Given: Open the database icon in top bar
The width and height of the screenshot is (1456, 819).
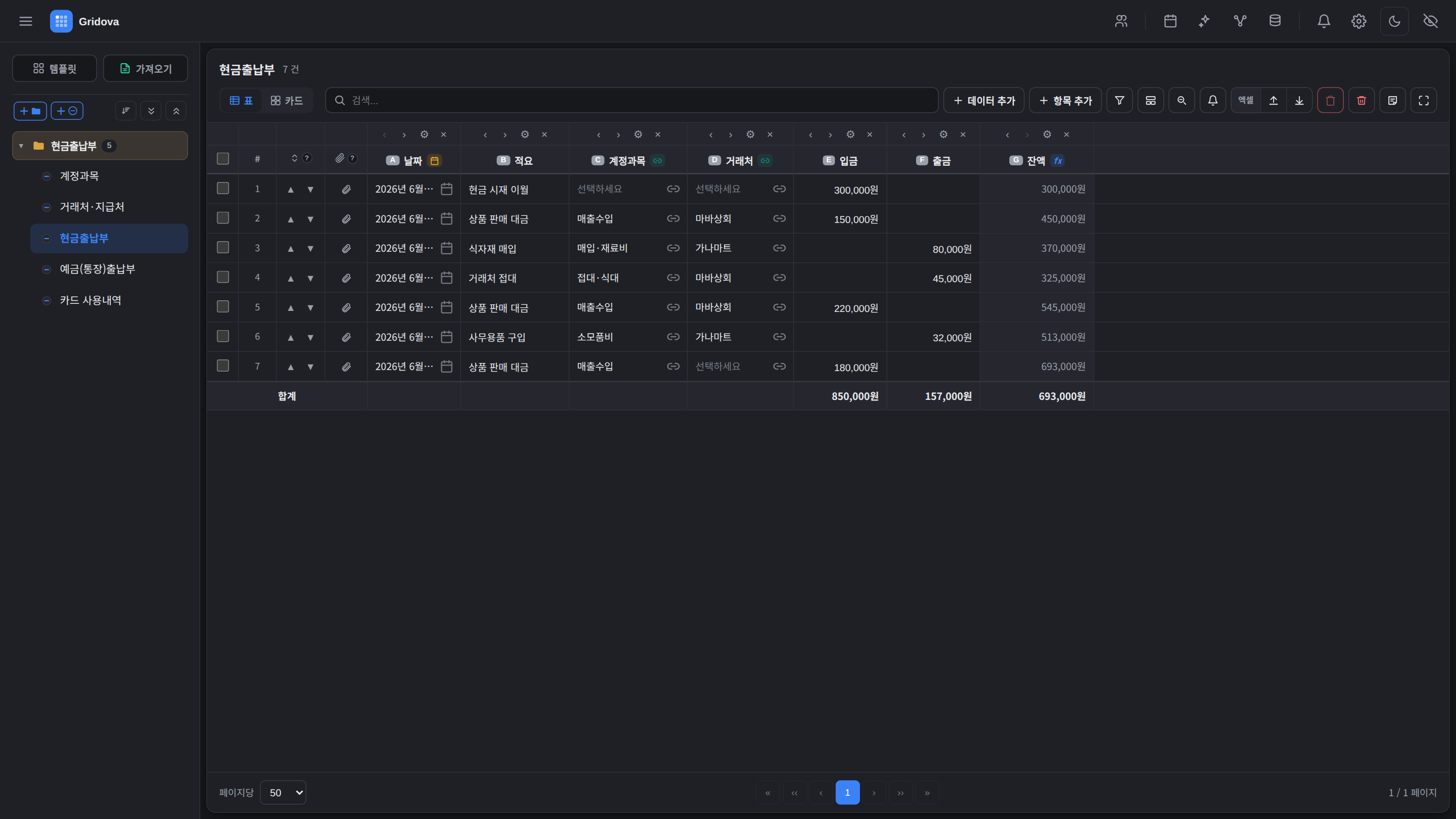Looking at the screenshot, I should [x=1275, y=21].
